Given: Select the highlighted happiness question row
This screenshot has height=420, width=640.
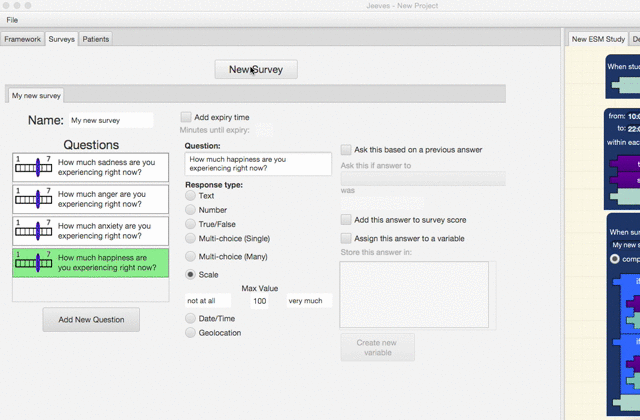Looking at the screenshot, I should coord(91,263).
